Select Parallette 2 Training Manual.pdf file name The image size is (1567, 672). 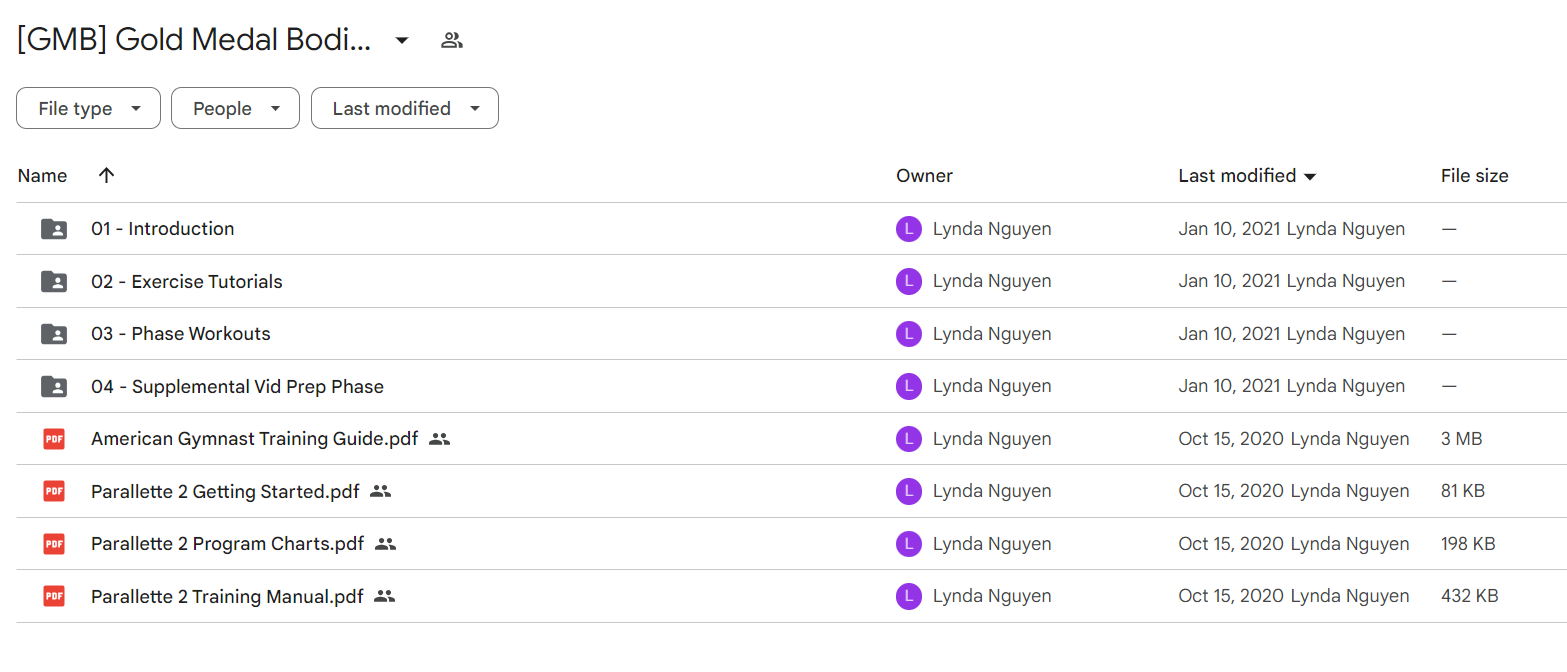tap(227, 597)
